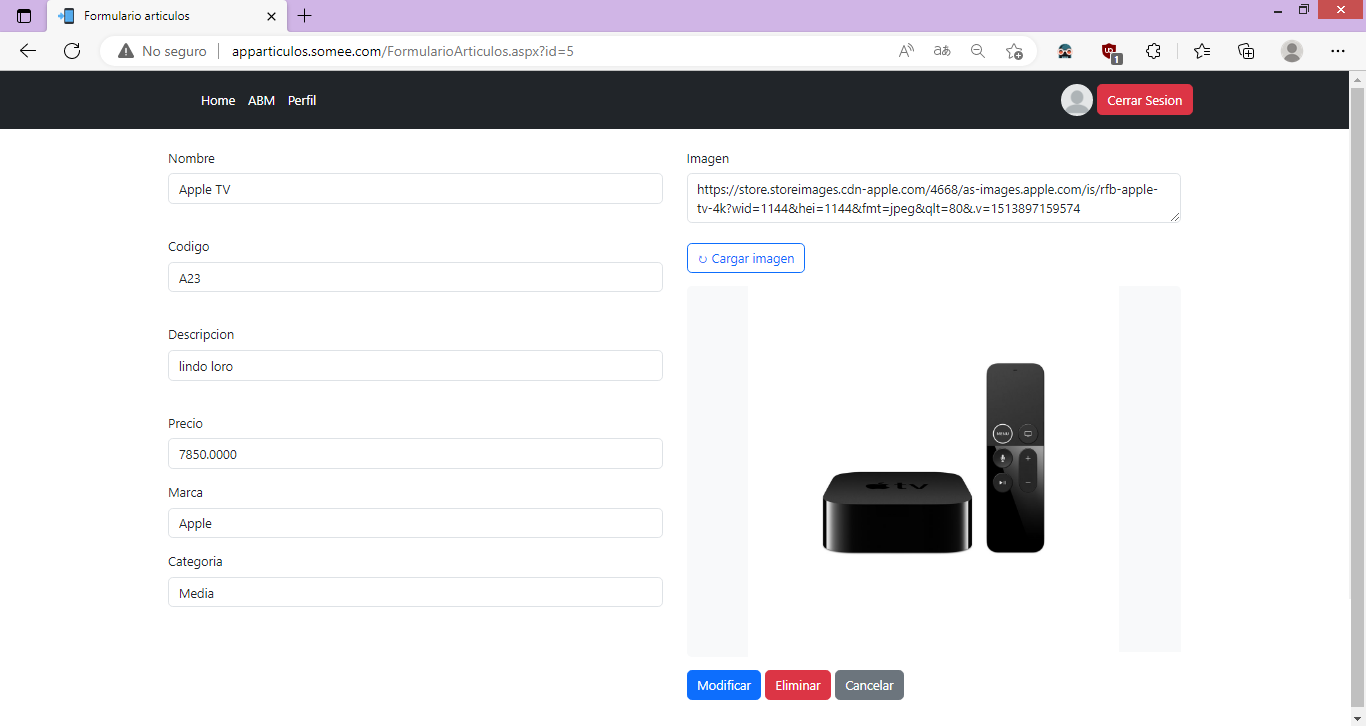
Task: Open the Perfil navbar link
Action: tap(302, 100)
